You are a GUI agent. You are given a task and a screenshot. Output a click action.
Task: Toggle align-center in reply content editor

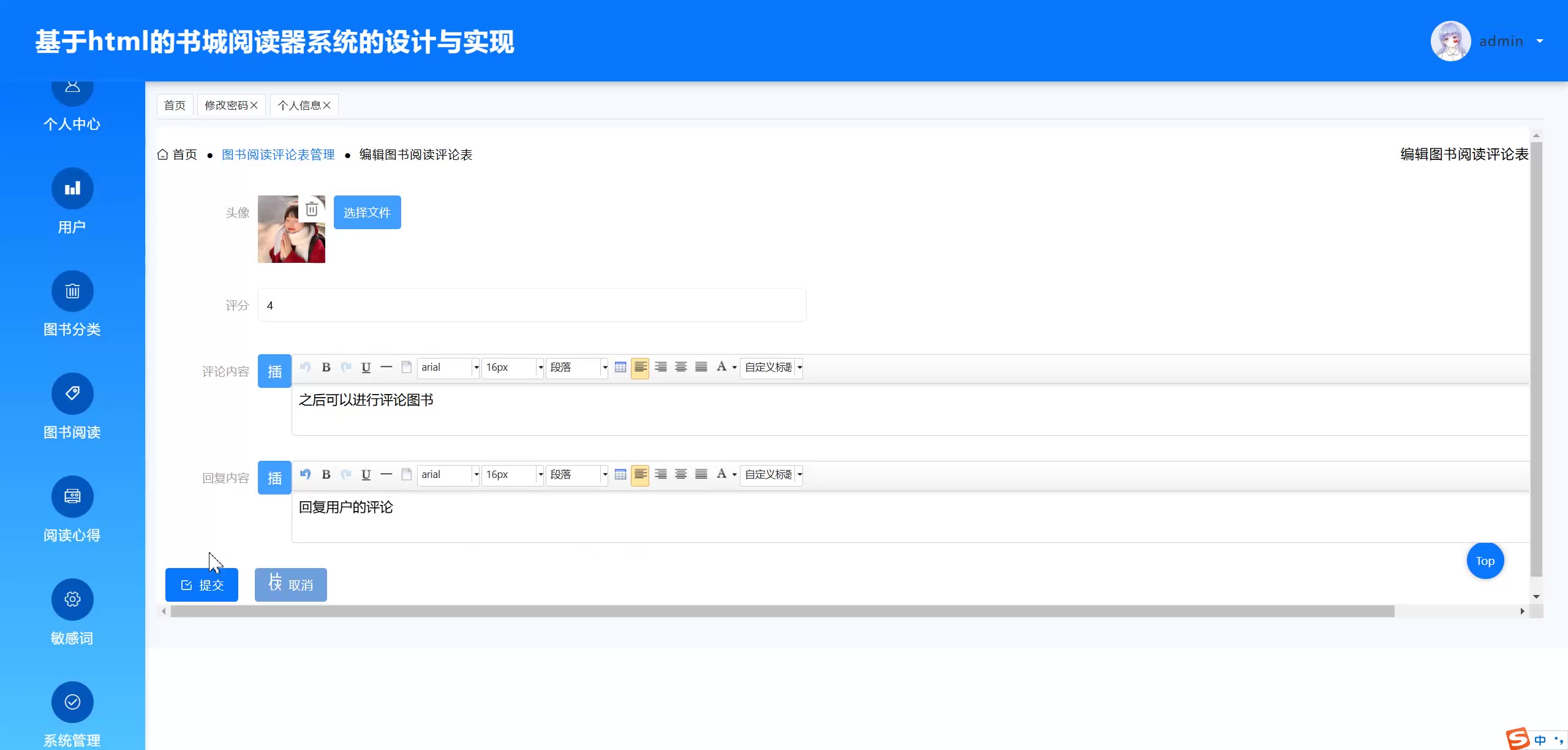pos(680,474)
